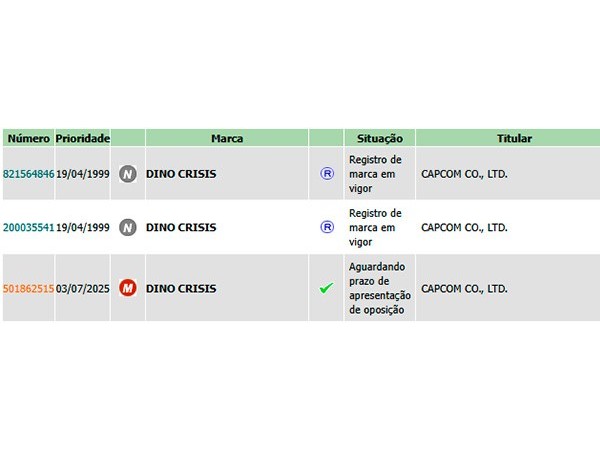Click CAPCOM CO., LTD. in the last row
The width and height of the screenshot is (600, 450).
tap(464, 289)
